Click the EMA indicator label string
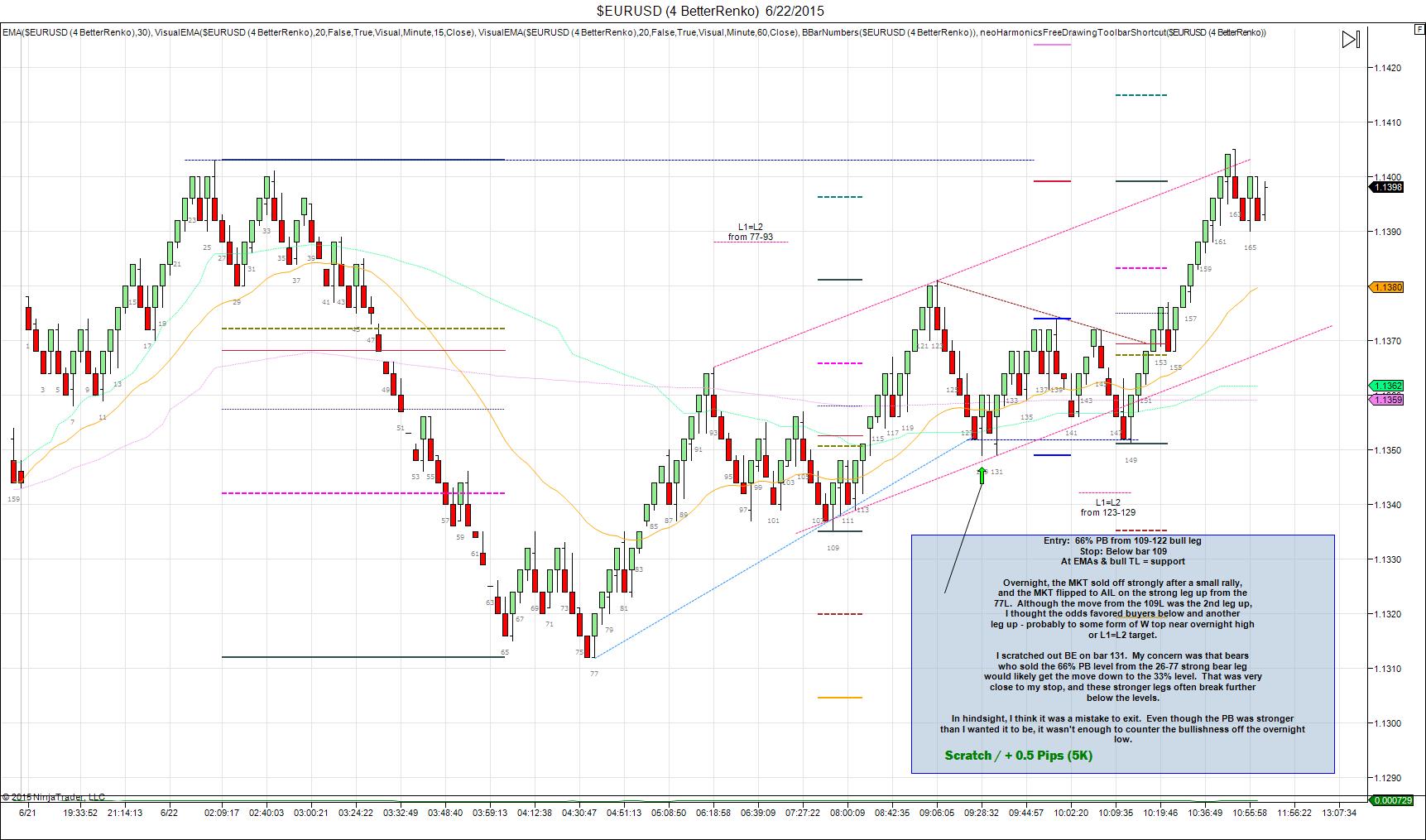 634,32
